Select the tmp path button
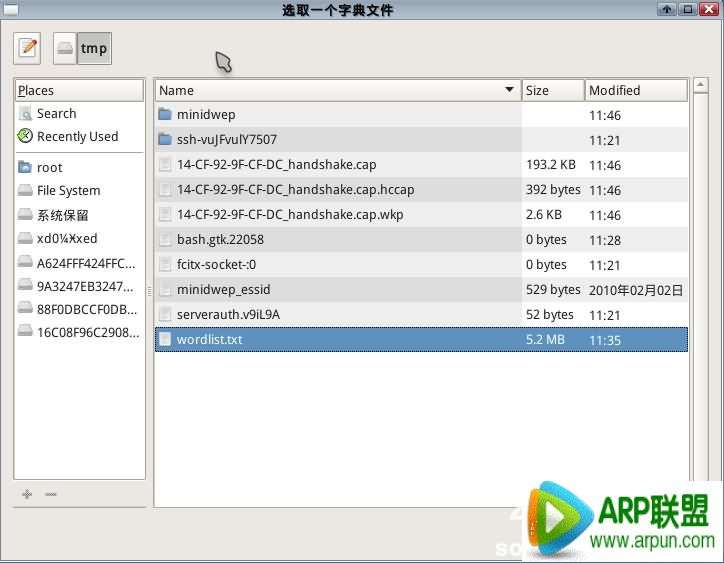The width and height of the screenshot is (724, 563). [x=94, y=48]
